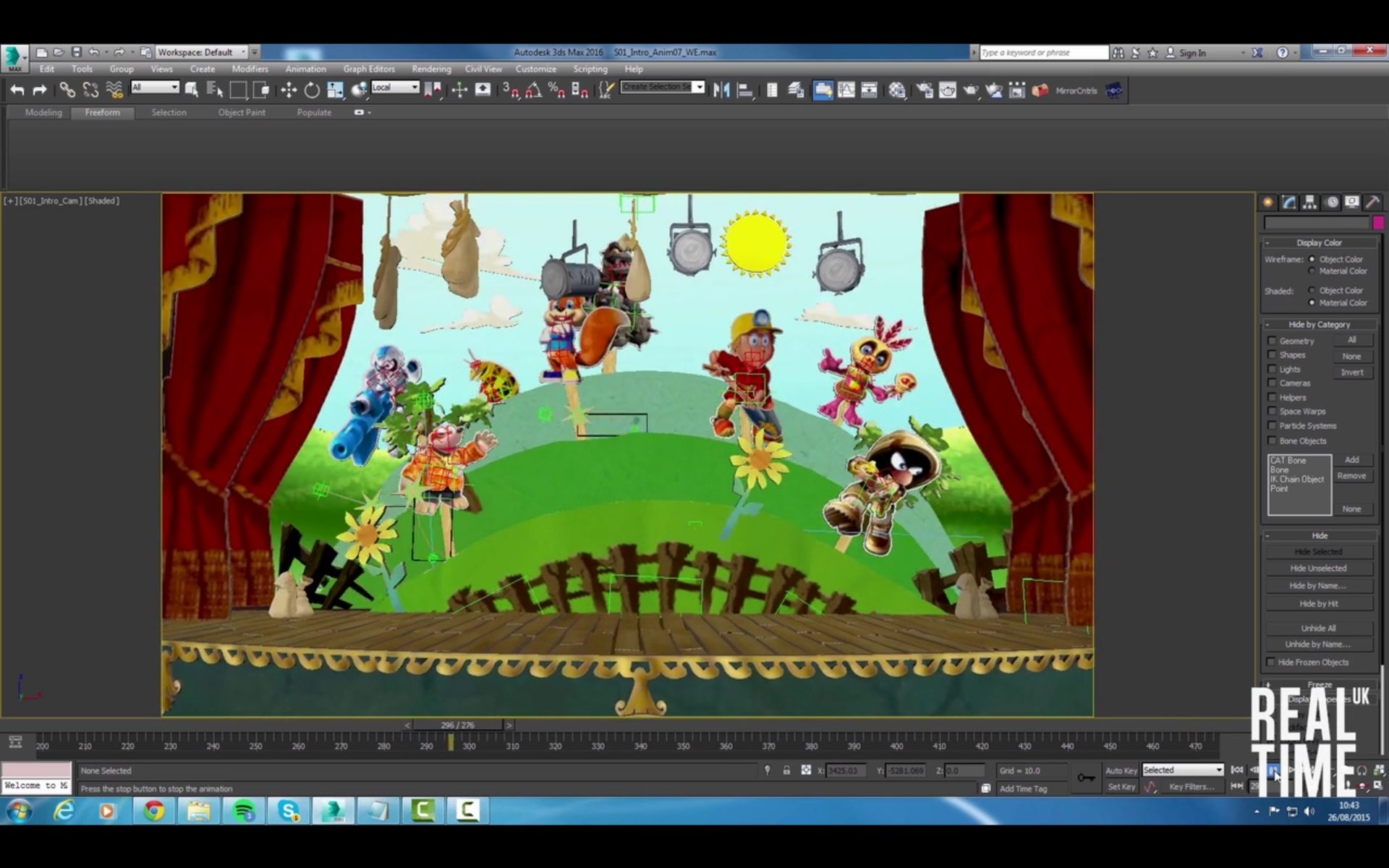This screenshot has height=868, width=1389.
Task: Check the Lights category hide checkbox
Action: (1272, 369)
